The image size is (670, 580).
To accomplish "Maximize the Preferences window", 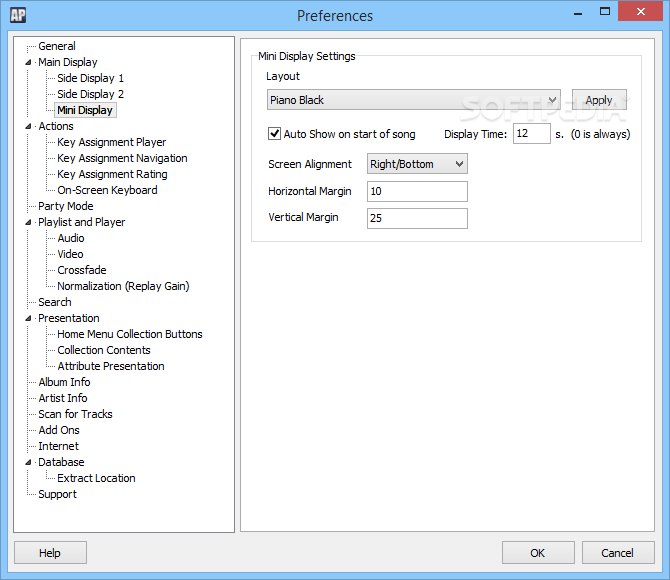I will (605, 12).
